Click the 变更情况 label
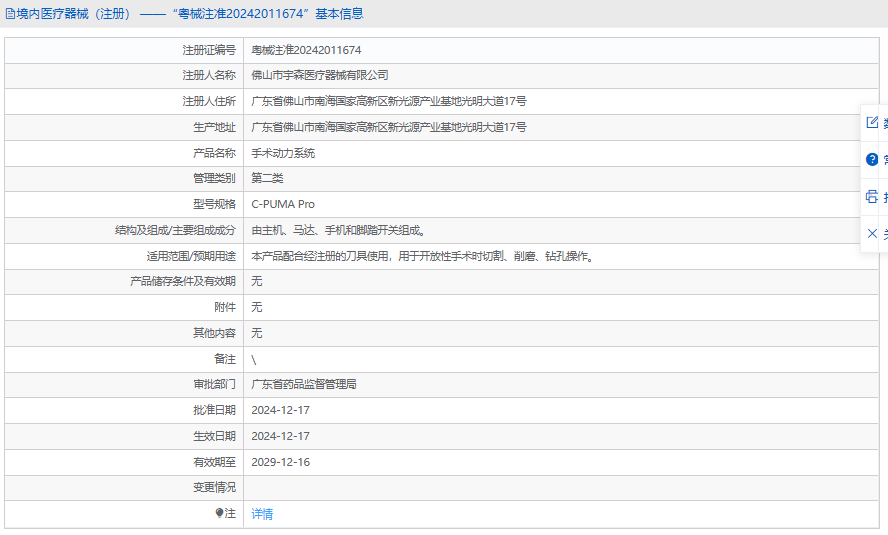 (214, 487)
